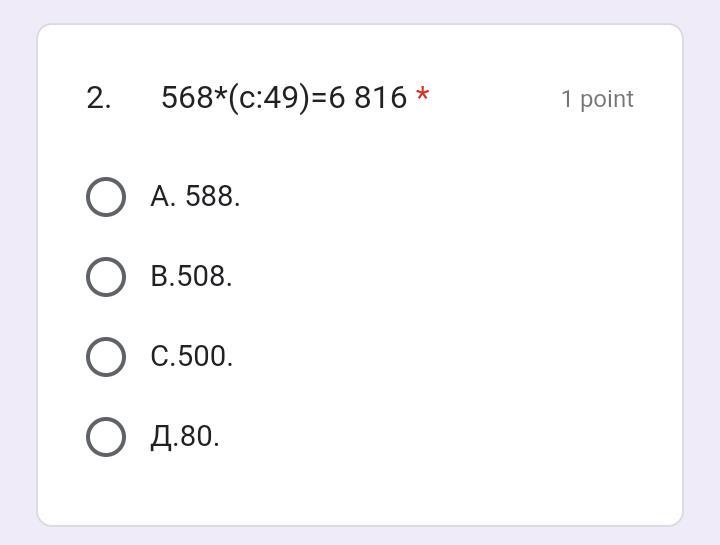720x545 pixels.
Task: Select the radio button for answer А. 588
Action: [x=106, y=197]
